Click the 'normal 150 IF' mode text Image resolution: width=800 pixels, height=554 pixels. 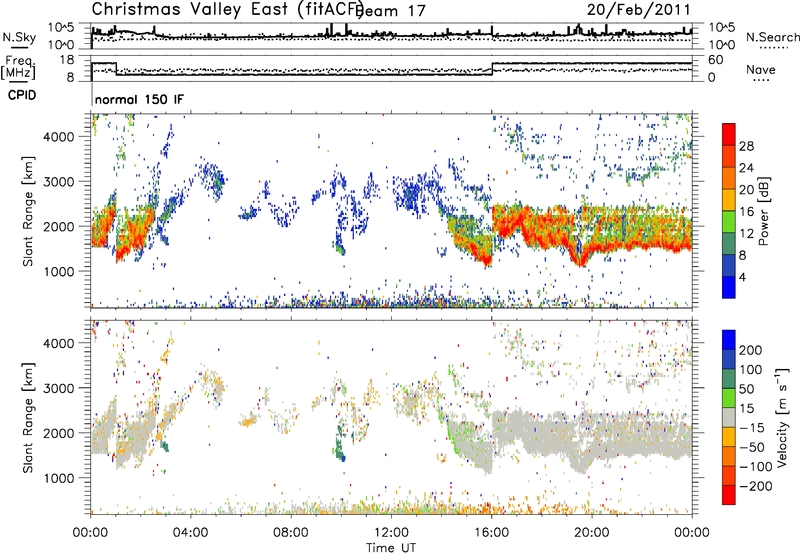[139, 99]
